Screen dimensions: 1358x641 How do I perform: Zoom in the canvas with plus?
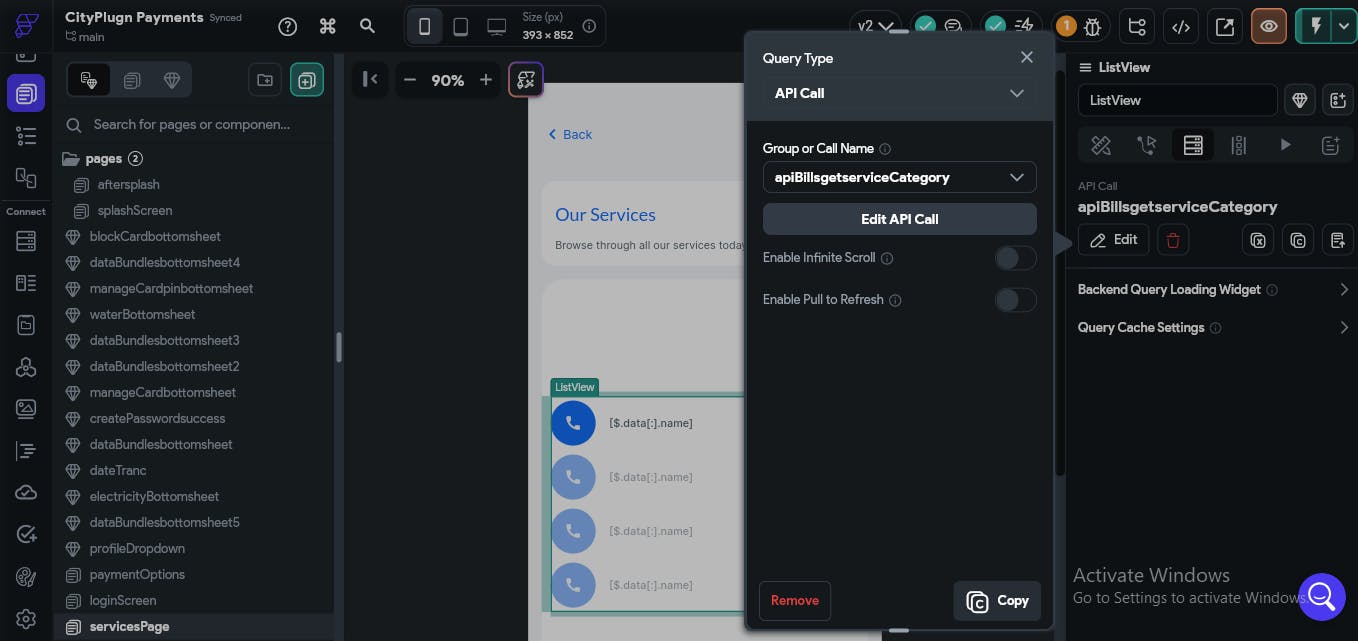486,80
